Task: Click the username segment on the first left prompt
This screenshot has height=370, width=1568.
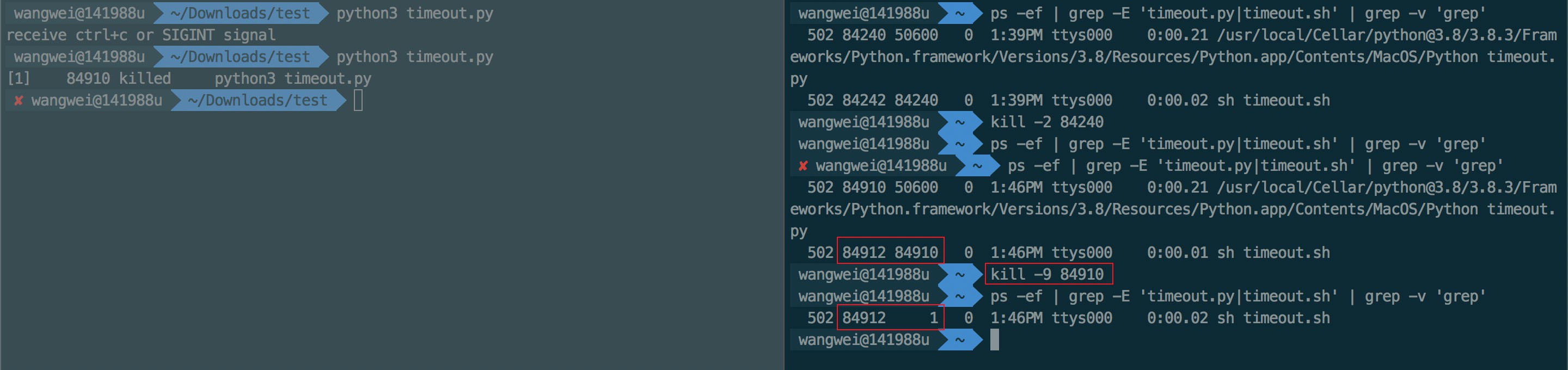Action: click(x=79, y=14)
